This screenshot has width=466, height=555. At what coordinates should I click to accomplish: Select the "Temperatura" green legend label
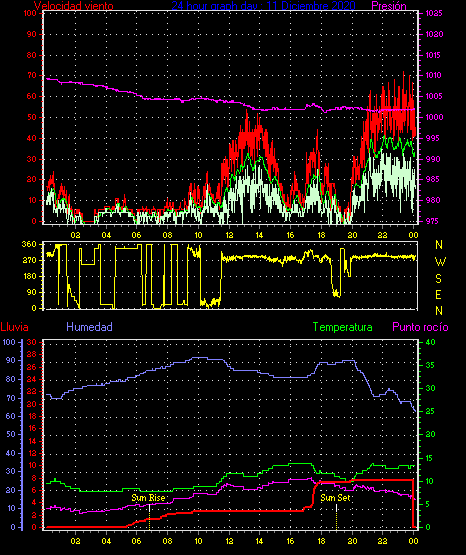pos(343,327)
